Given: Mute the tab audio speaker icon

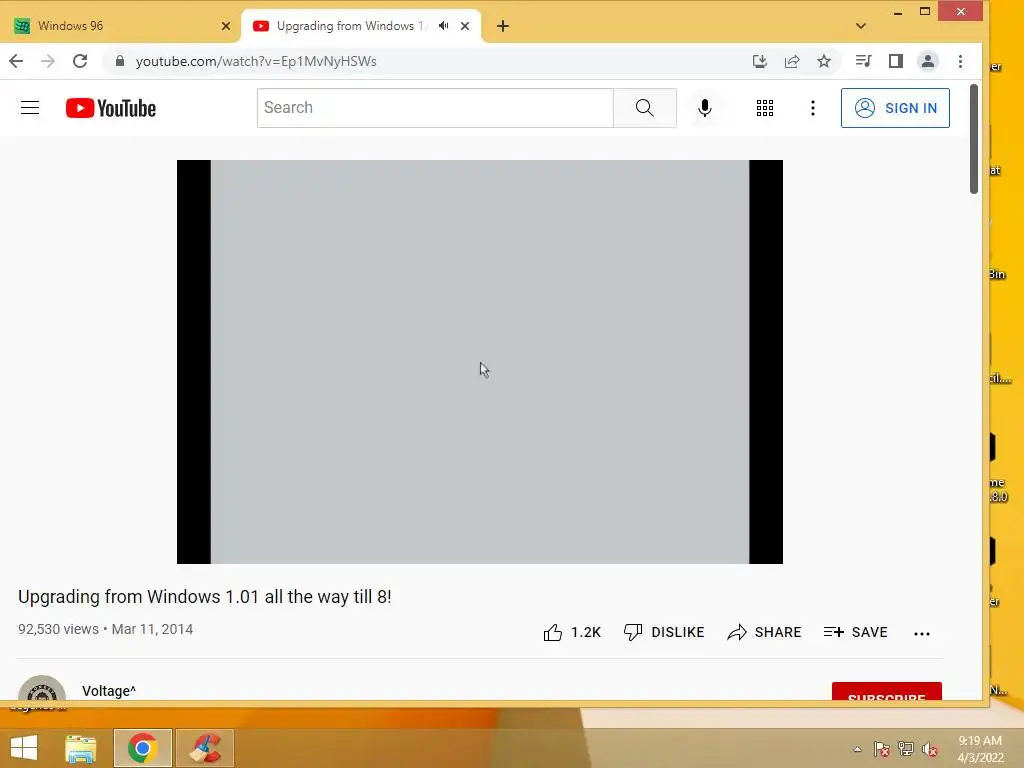Looking at the screenshot, I should (x=443, y=25).
